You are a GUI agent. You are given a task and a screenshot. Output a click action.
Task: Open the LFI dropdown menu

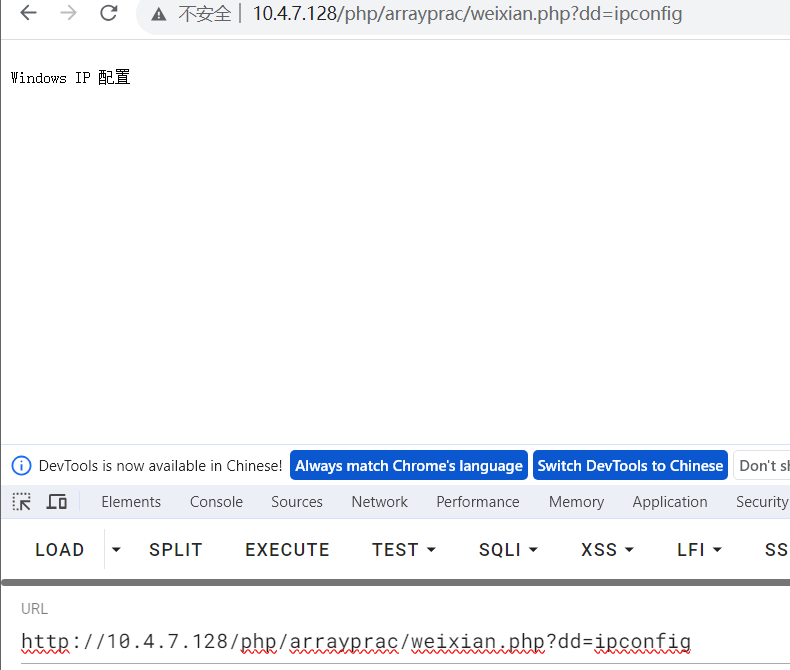[699, 550]
